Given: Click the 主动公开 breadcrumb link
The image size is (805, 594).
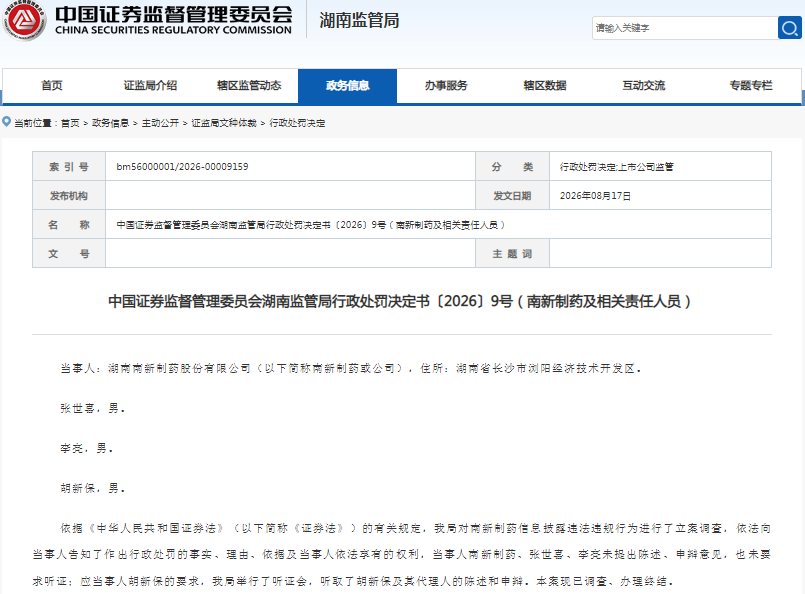Looking at the screenshot, I should 160,123.
